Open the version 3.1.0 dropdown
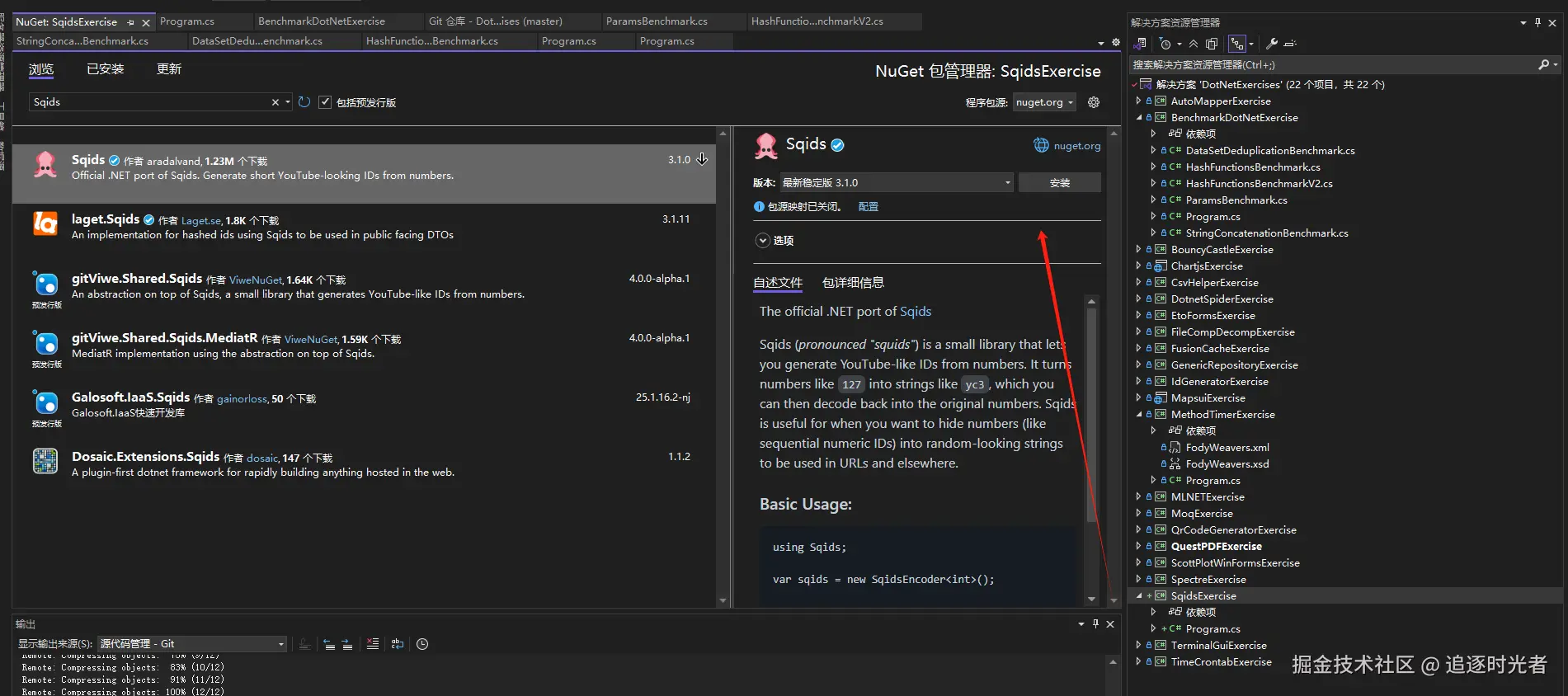The image size is (1568, 696). pos(897,182)
